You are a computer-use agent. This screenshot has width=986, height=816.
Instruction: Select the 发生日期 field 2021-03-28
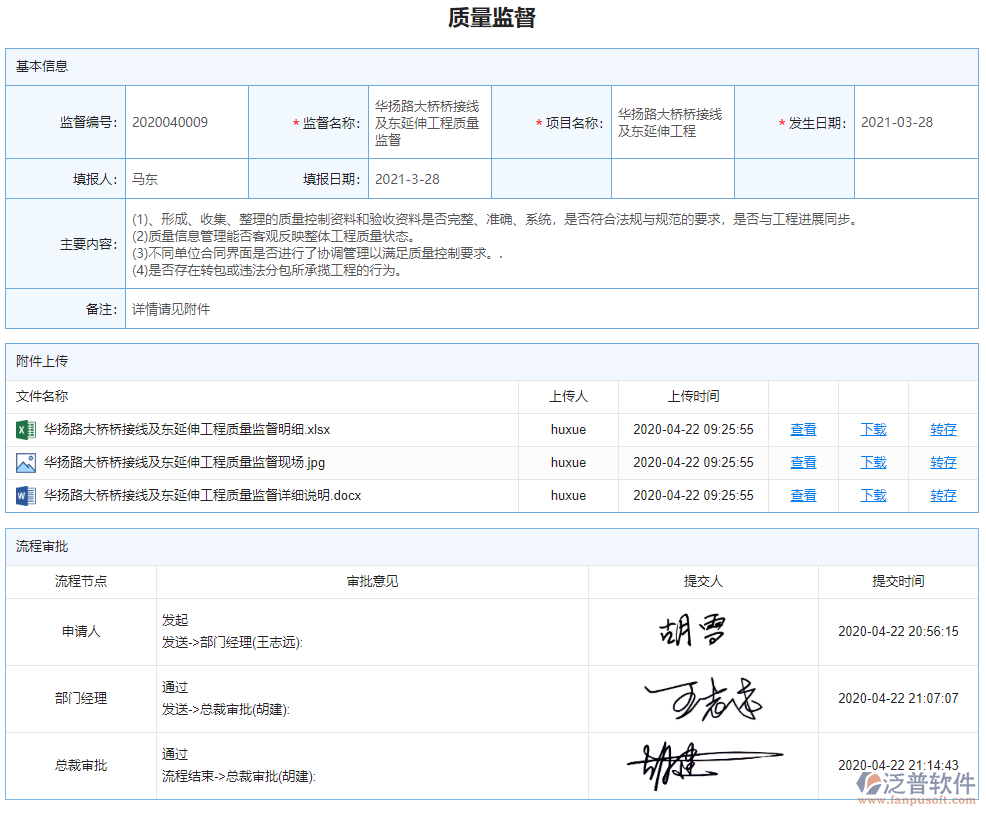[x=896, y=123]
